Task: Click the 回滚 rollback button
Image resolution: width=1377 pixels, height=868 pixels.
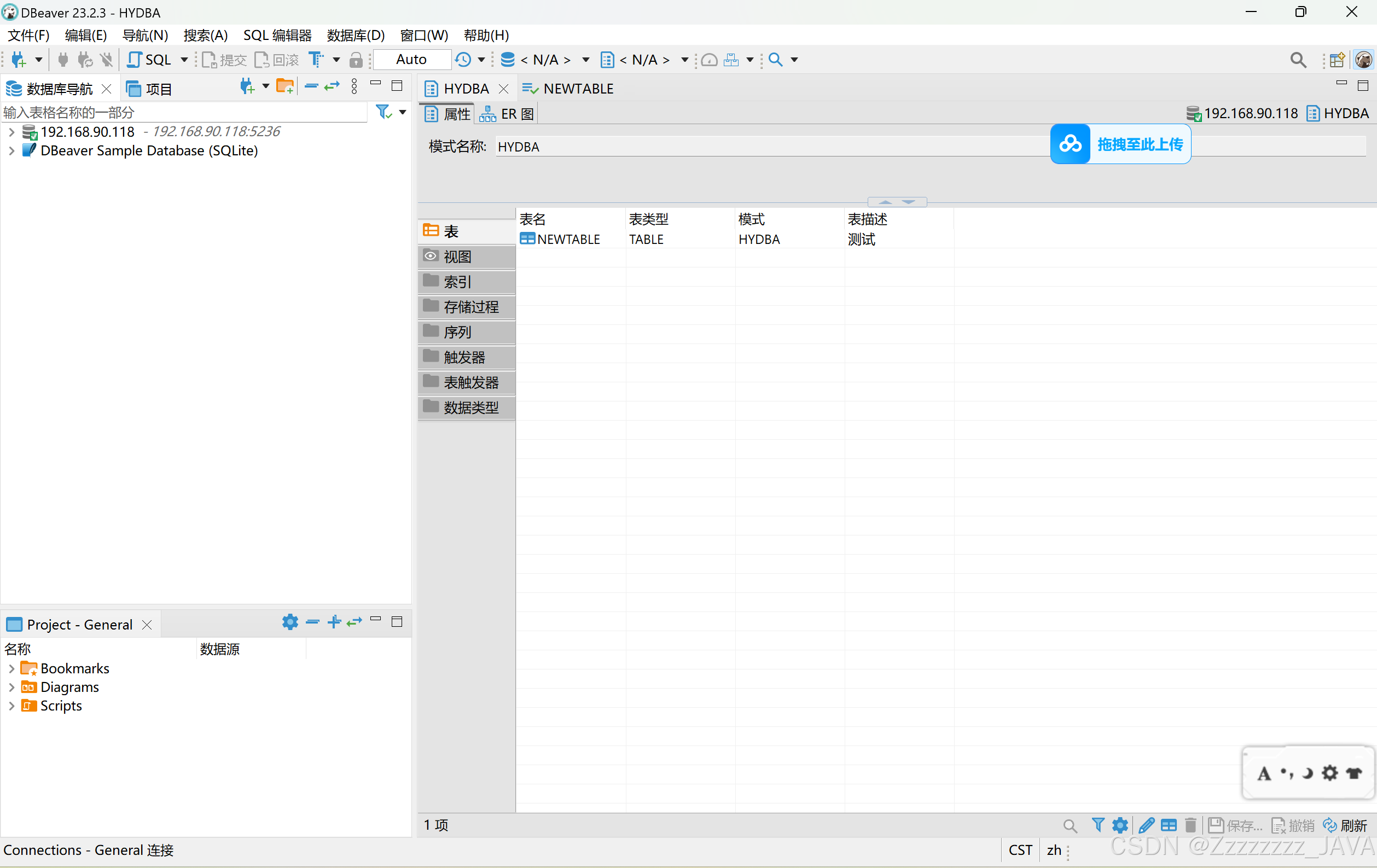Action: pyautogui.click(x=277, y=60)
